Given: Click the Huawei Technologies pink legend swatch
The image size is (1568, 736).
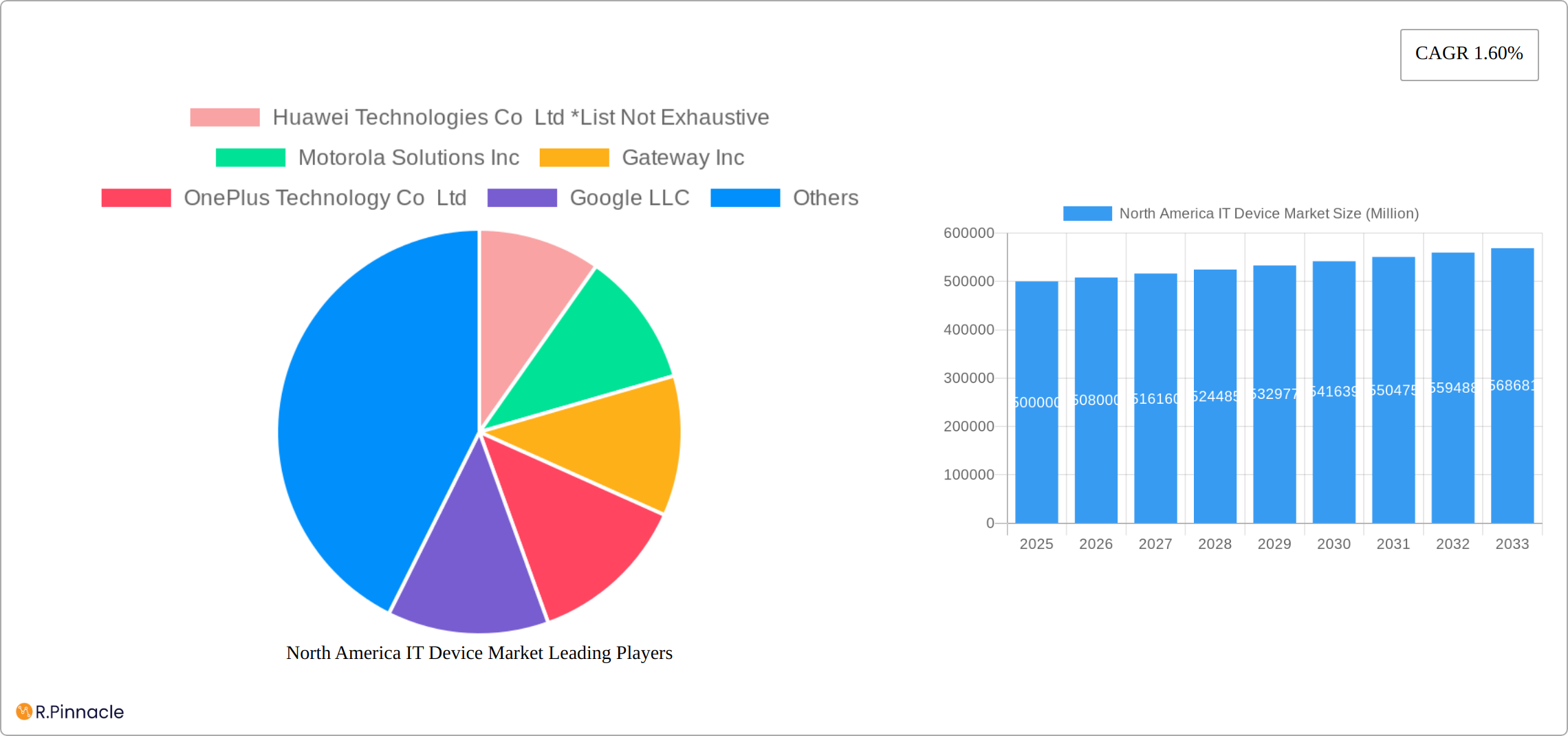Looking at the screenshot, I should [225, 118].
